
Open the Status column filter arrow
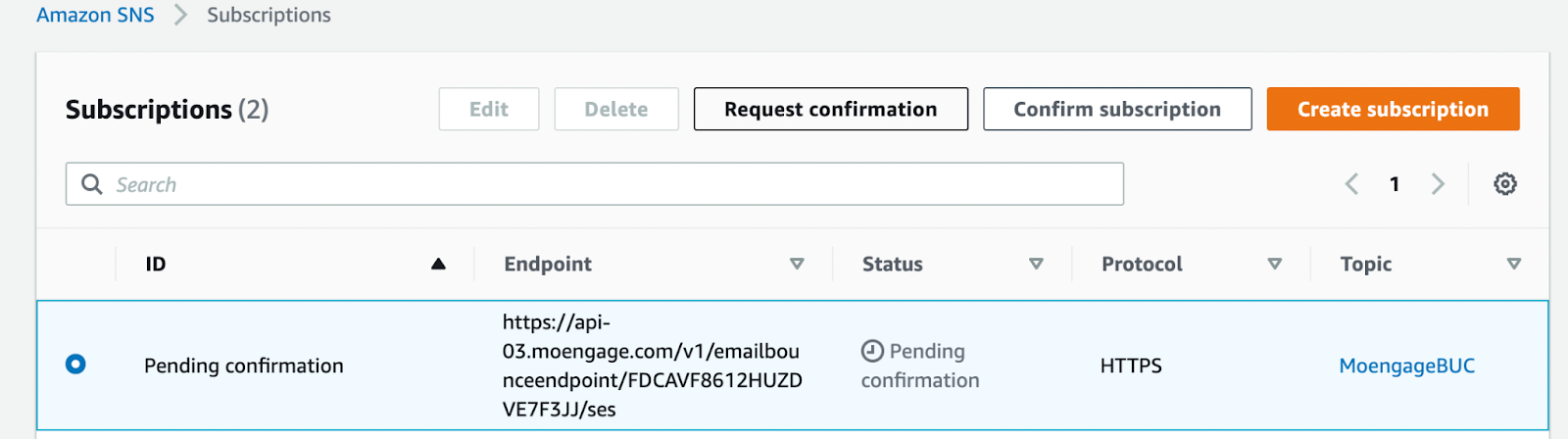coord(1036,264)
